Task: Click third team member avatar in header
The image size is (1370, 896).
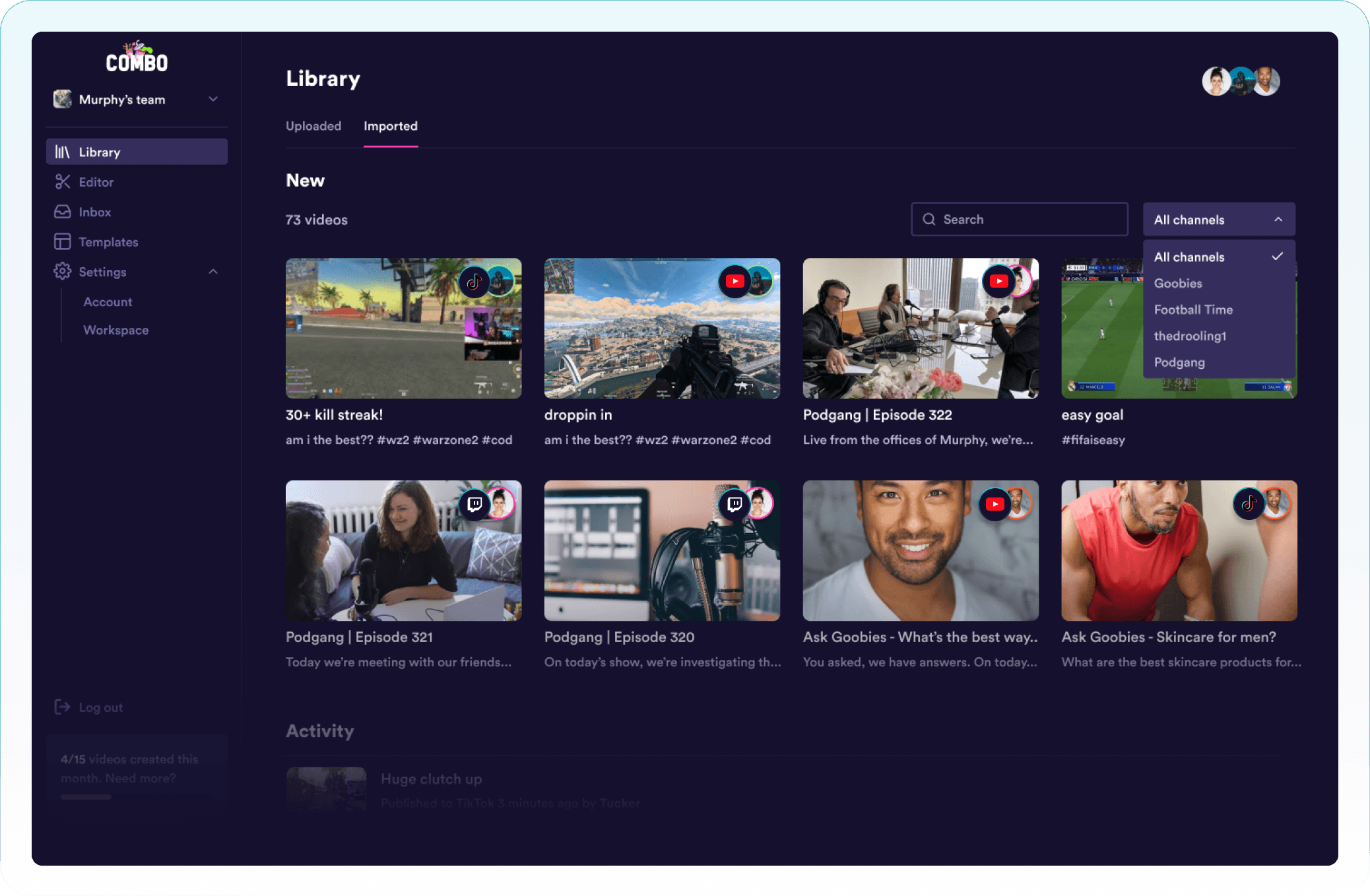Action: (1266, 81)
